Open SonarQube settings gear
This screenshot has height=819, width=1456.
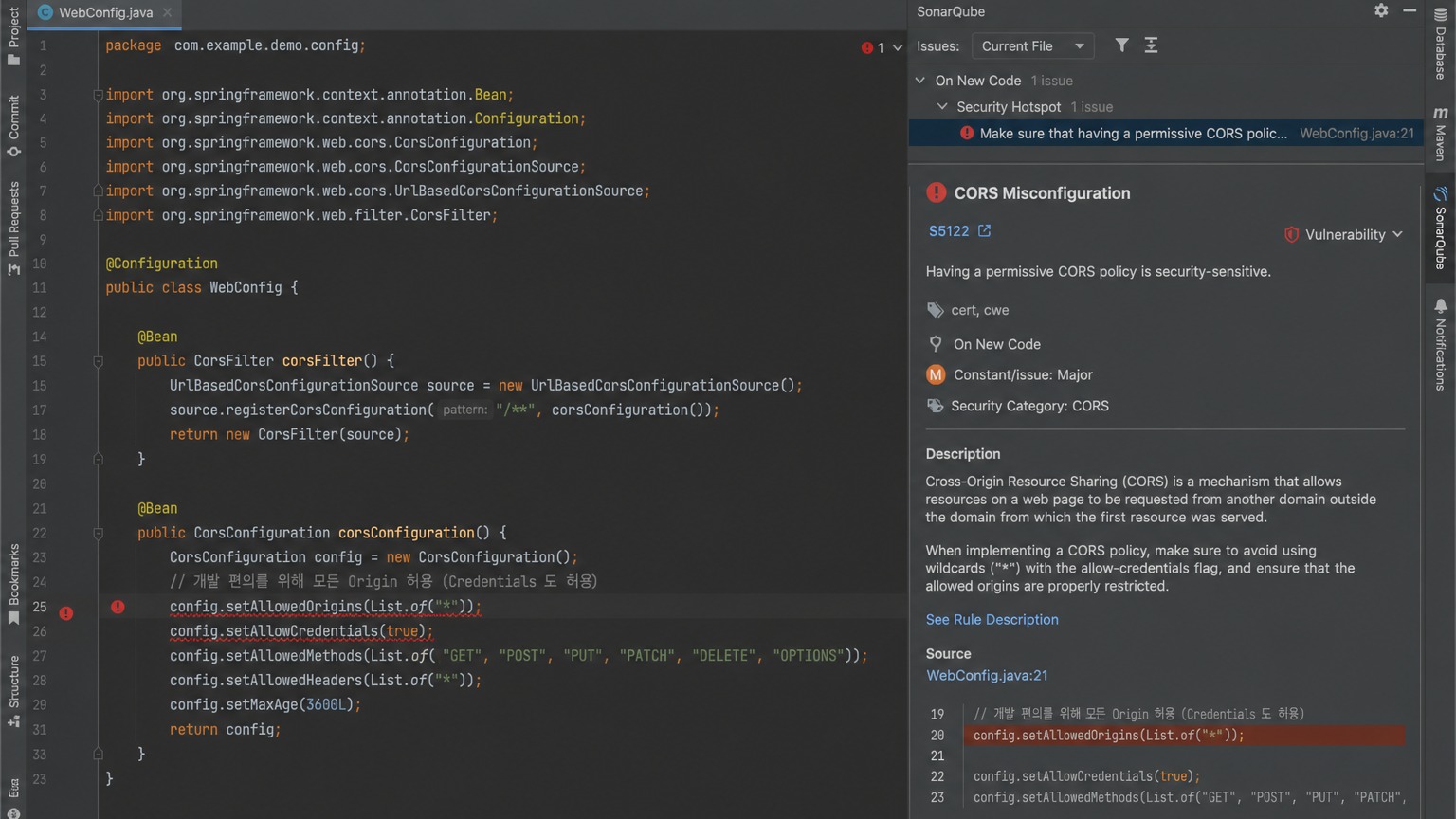(x=1381, y=10)
